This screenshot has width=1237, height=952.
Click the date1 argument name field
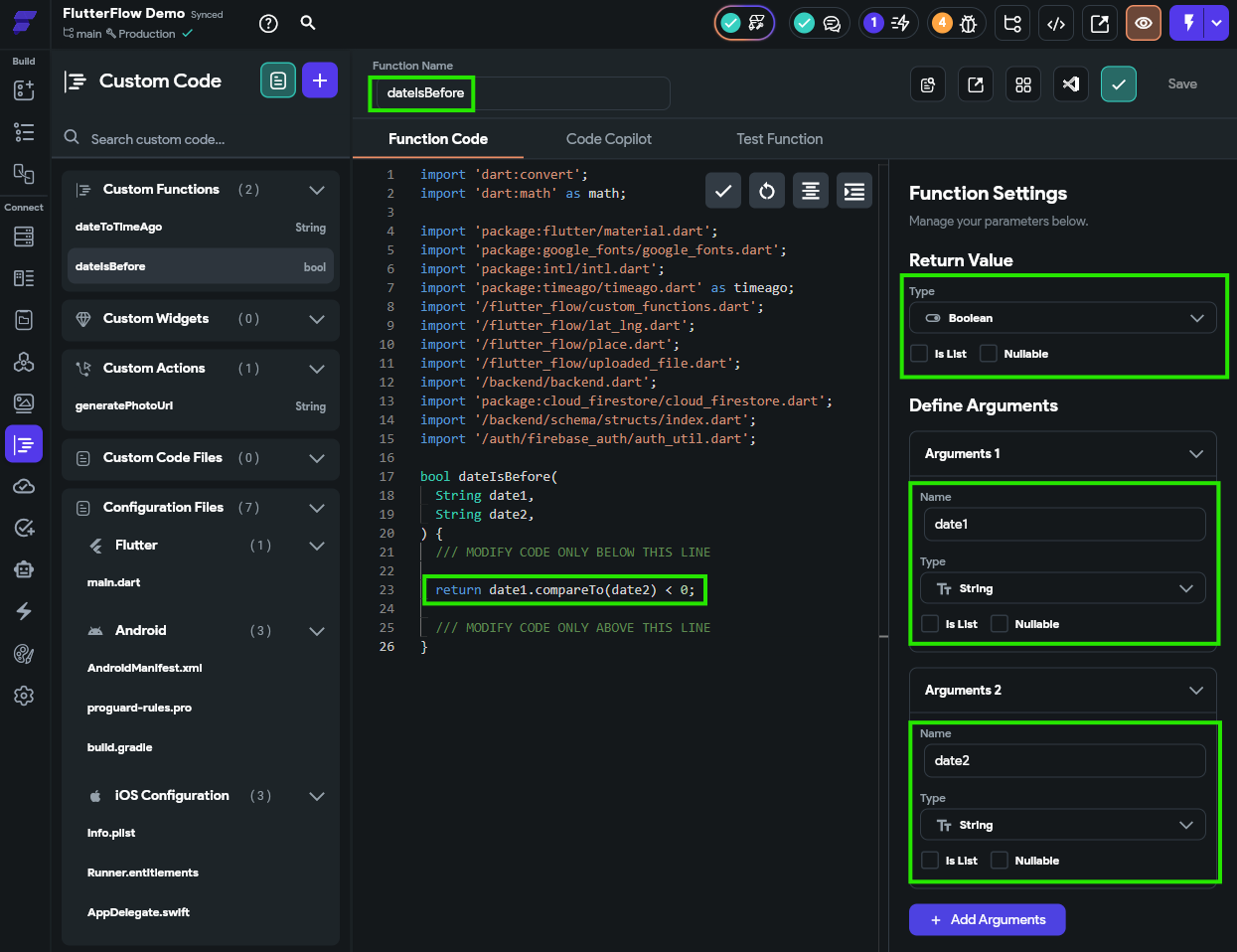1064,524
